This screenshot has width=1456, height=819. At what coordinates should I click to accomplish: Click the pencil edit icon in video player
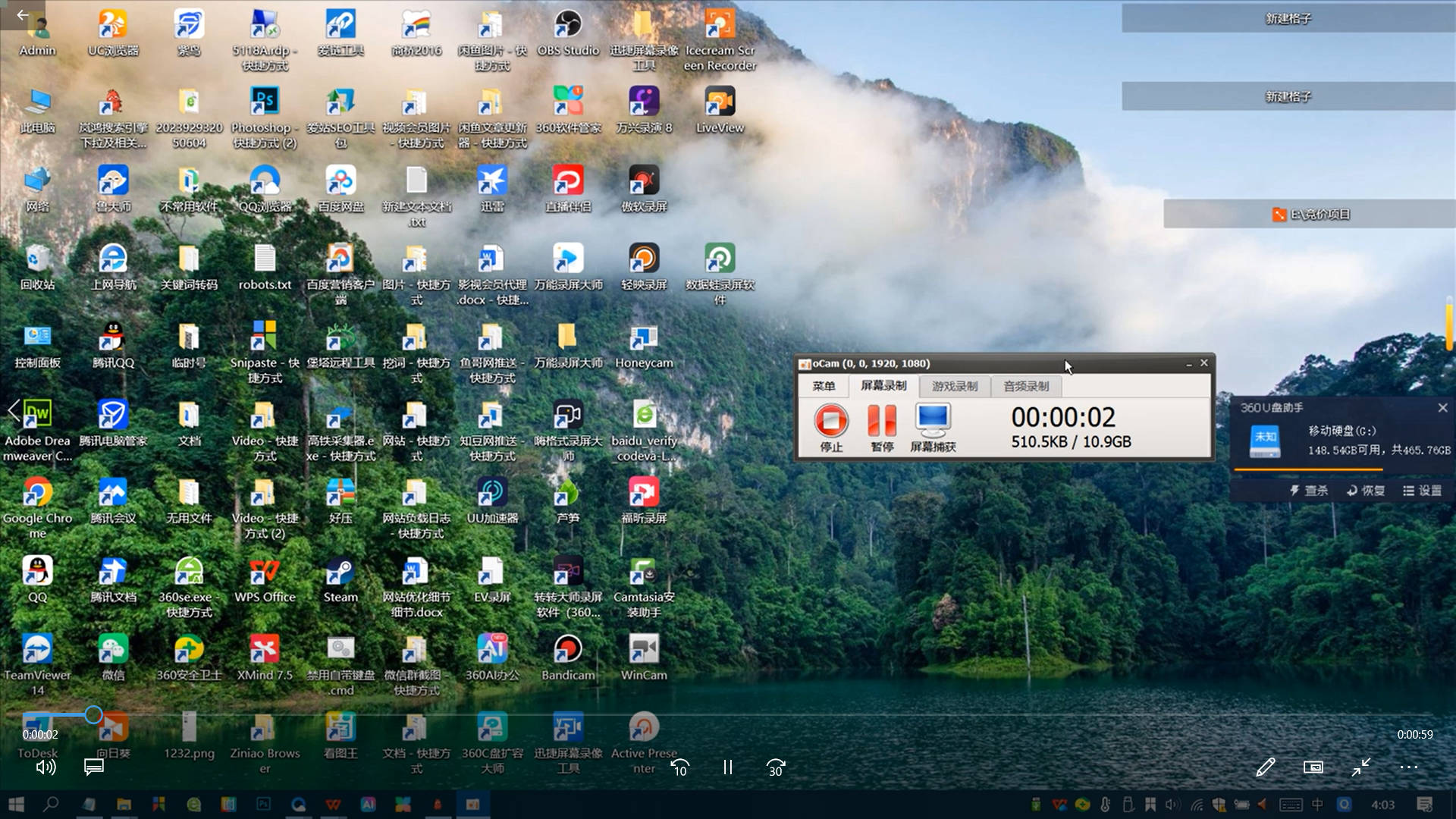coord(1265,767)
